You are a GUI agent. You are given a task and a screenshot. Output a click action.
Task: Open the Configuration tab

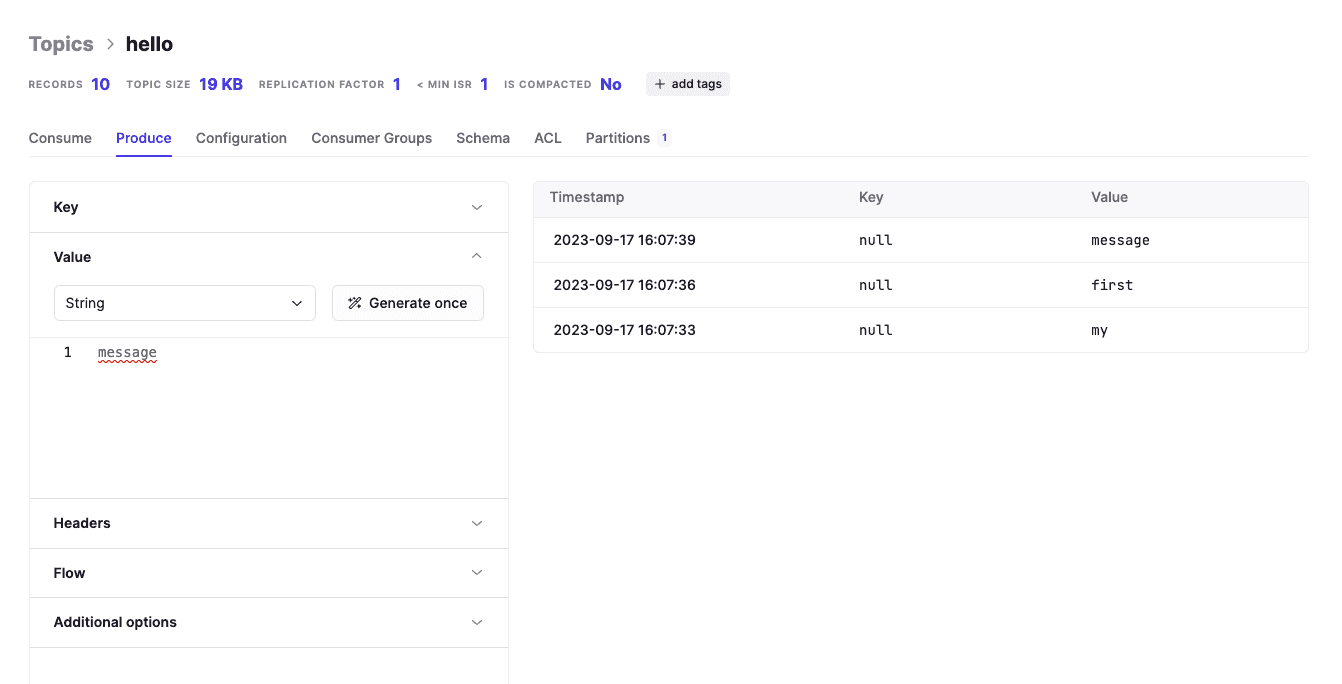point(241,138)
